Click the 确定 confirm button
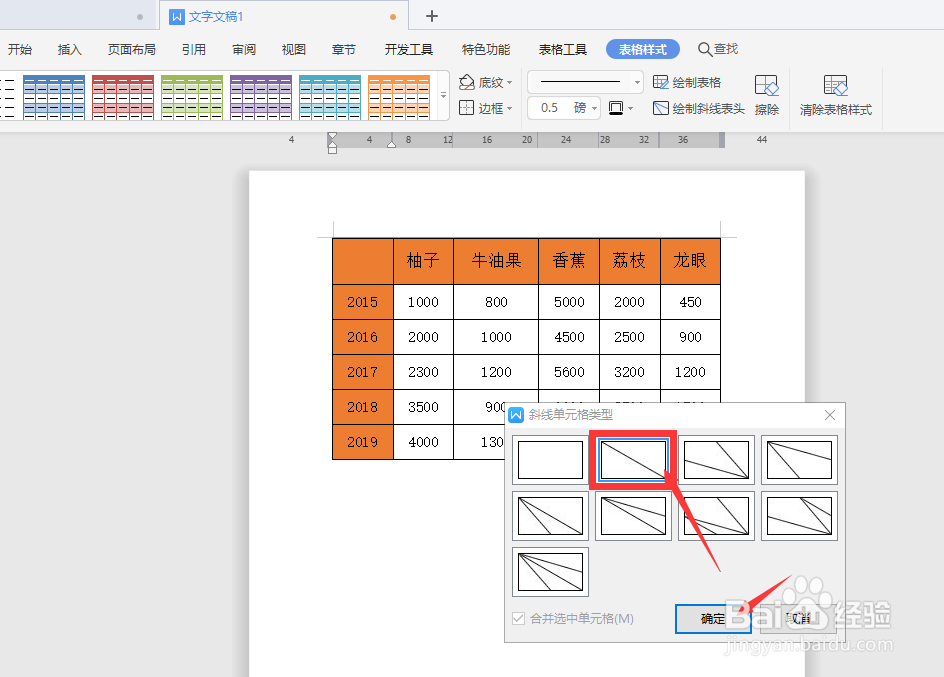This screenshot has height=677, width=944. pyautogui.click(x=713, y=618)
